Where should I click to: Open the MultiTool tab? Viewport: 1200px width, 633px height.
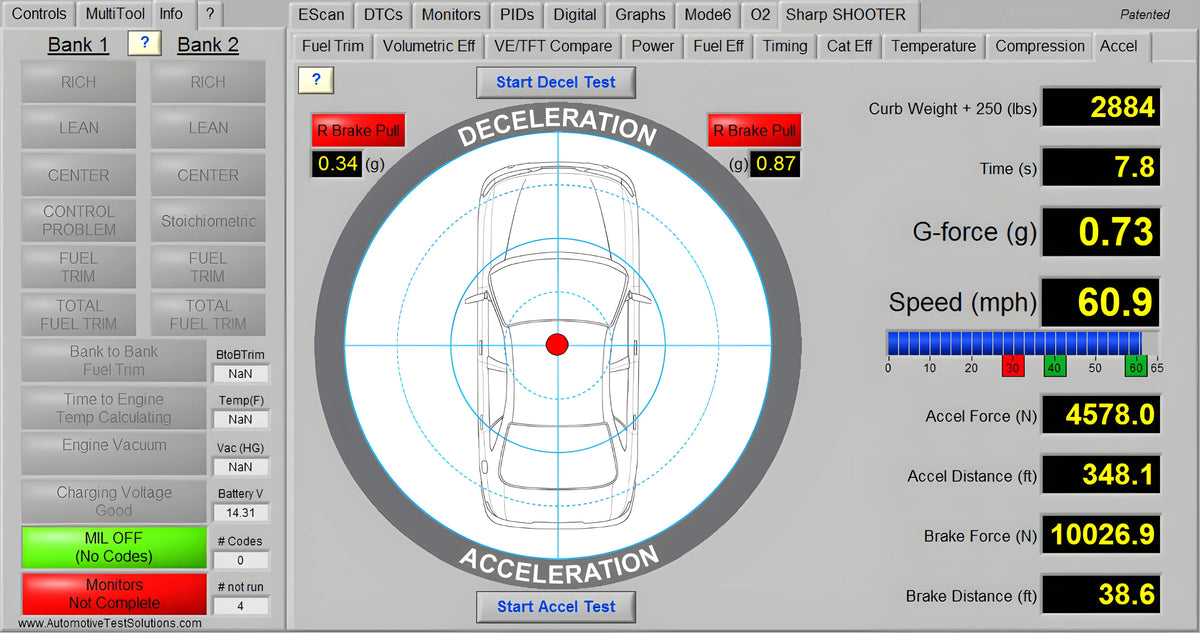115,14
